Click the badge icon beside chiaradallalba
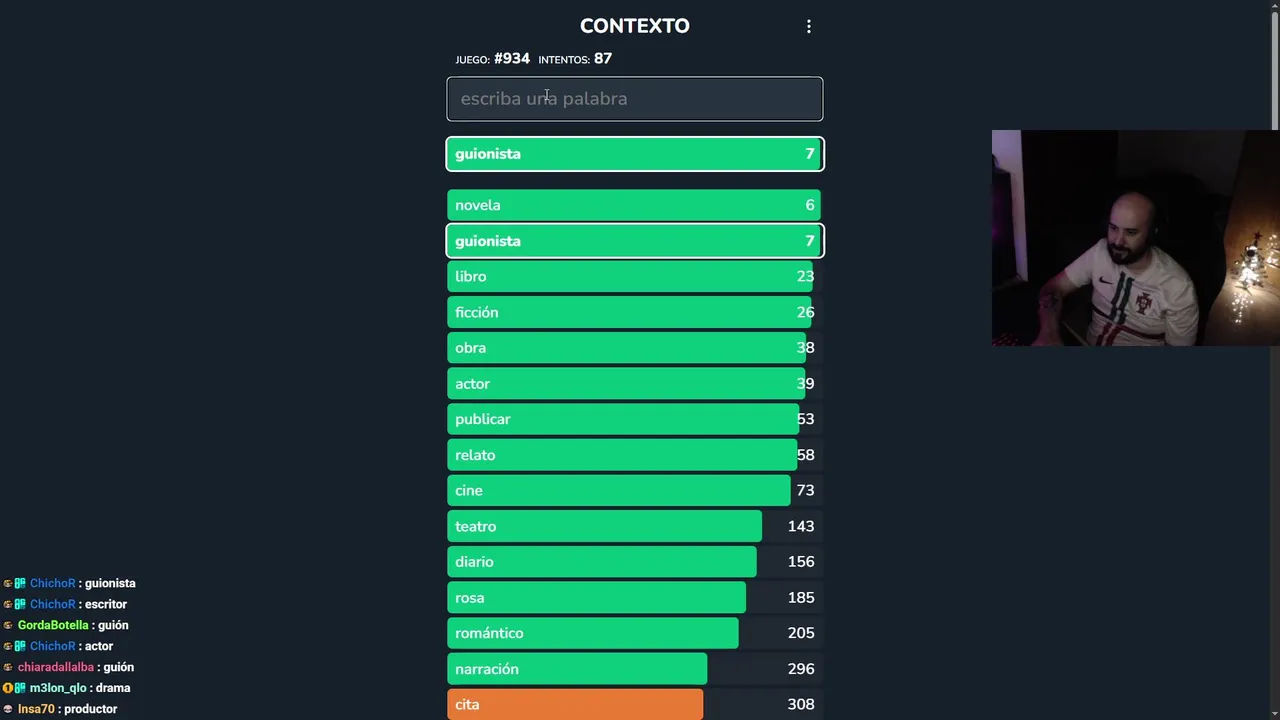This screenshot has height=720, width=1280. (x=8, y=667)
